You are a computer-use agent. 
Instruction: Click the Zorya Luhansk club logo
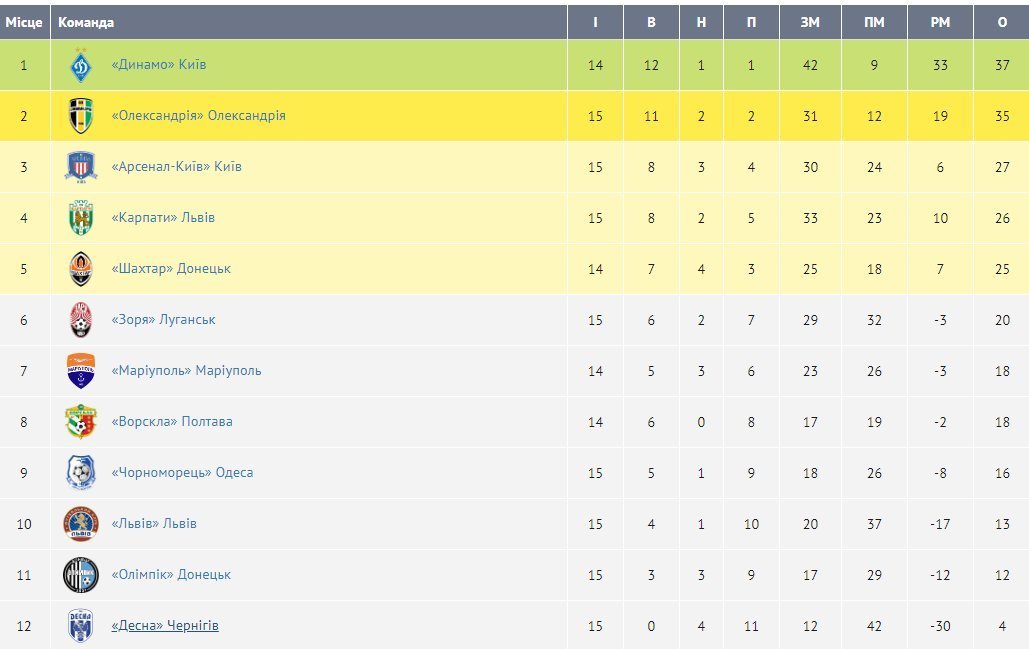pos(81,320)
